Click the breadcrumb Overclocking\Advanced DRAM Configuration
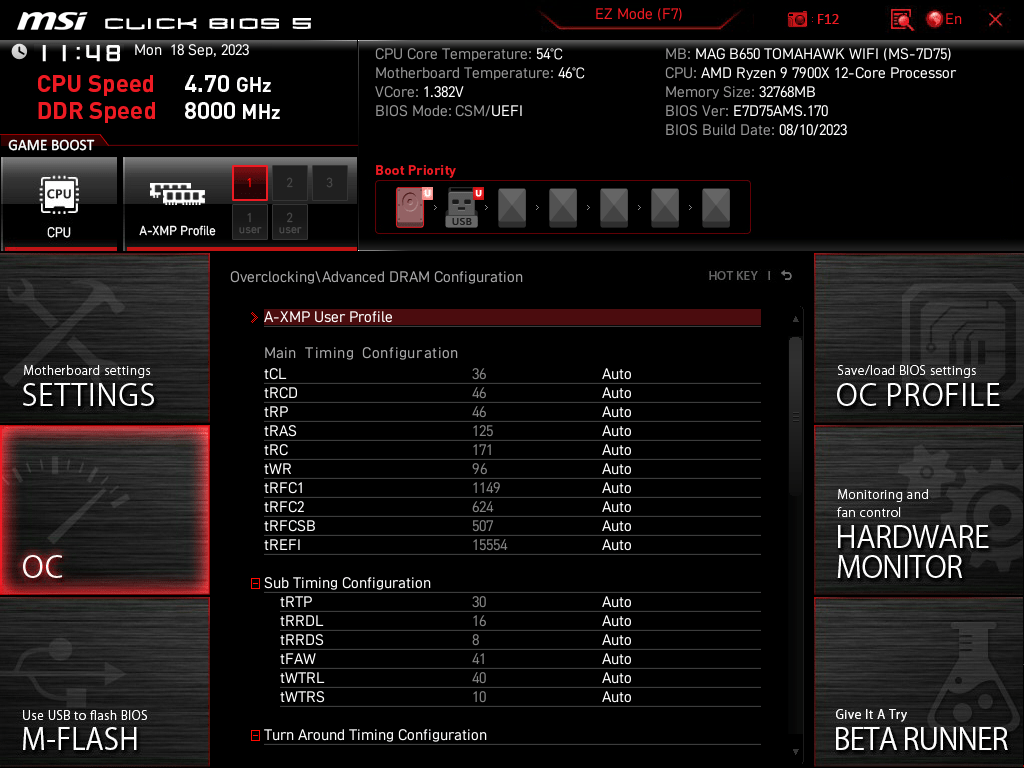Screen dimensions: 1024x768 pyautogui.click(x=376, y=277)
